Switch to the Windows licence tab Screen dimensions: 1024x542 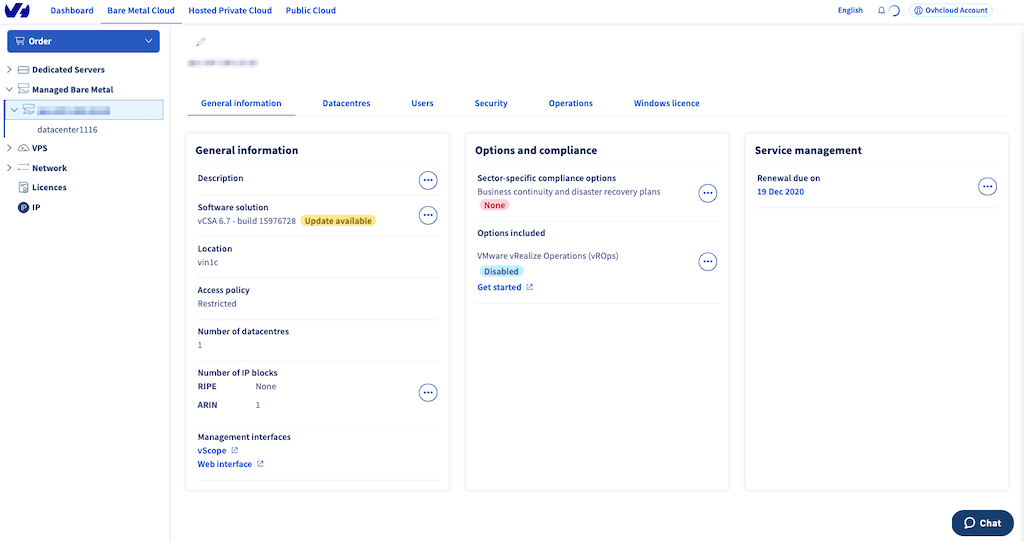[667, 103]
